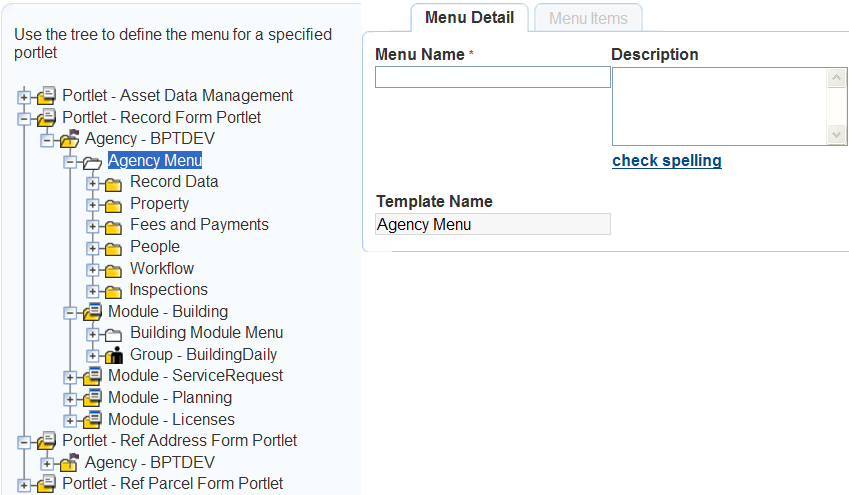Click the check spelling link
Image resolution: width=849 pixels, height=495 pixels.
point(666,160)
